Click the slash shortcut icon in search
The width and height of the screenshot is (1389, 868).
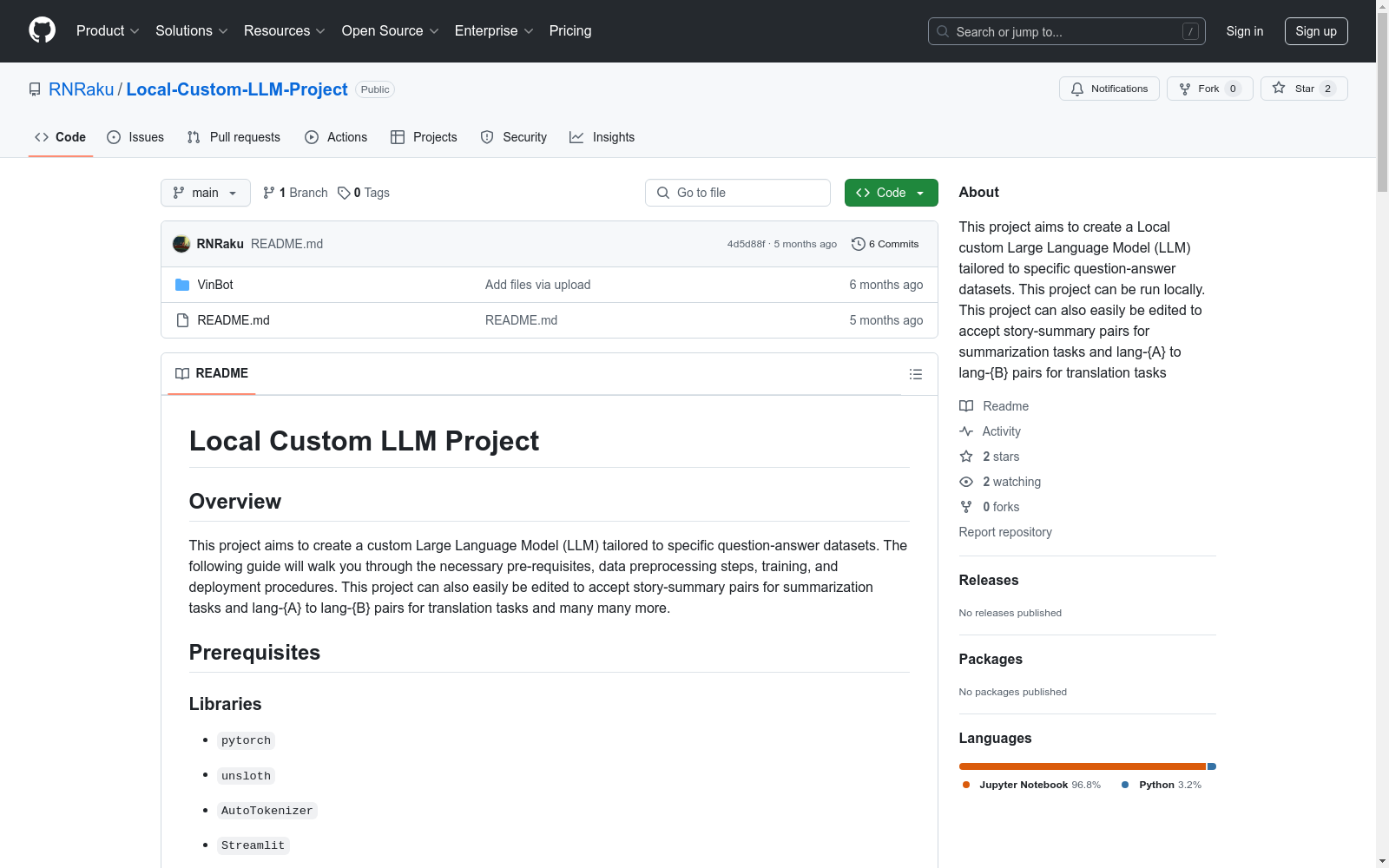point(1190,31)
